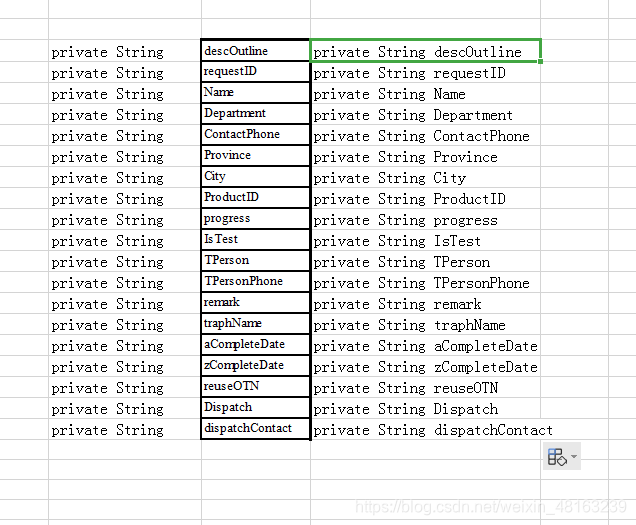Select the bordered cell 'traphName'

256,324
